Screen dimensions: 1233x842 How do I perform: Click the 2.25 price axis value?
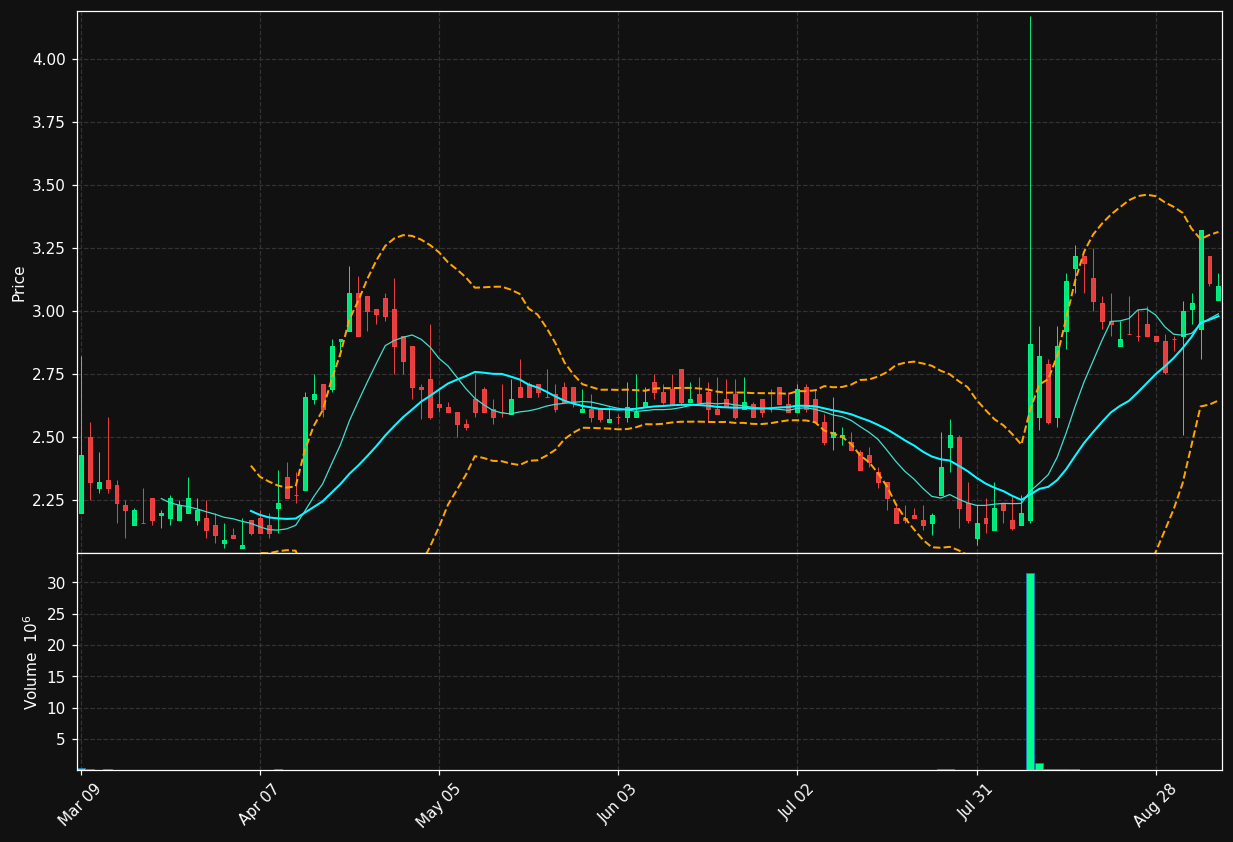(x=49, y=501)
